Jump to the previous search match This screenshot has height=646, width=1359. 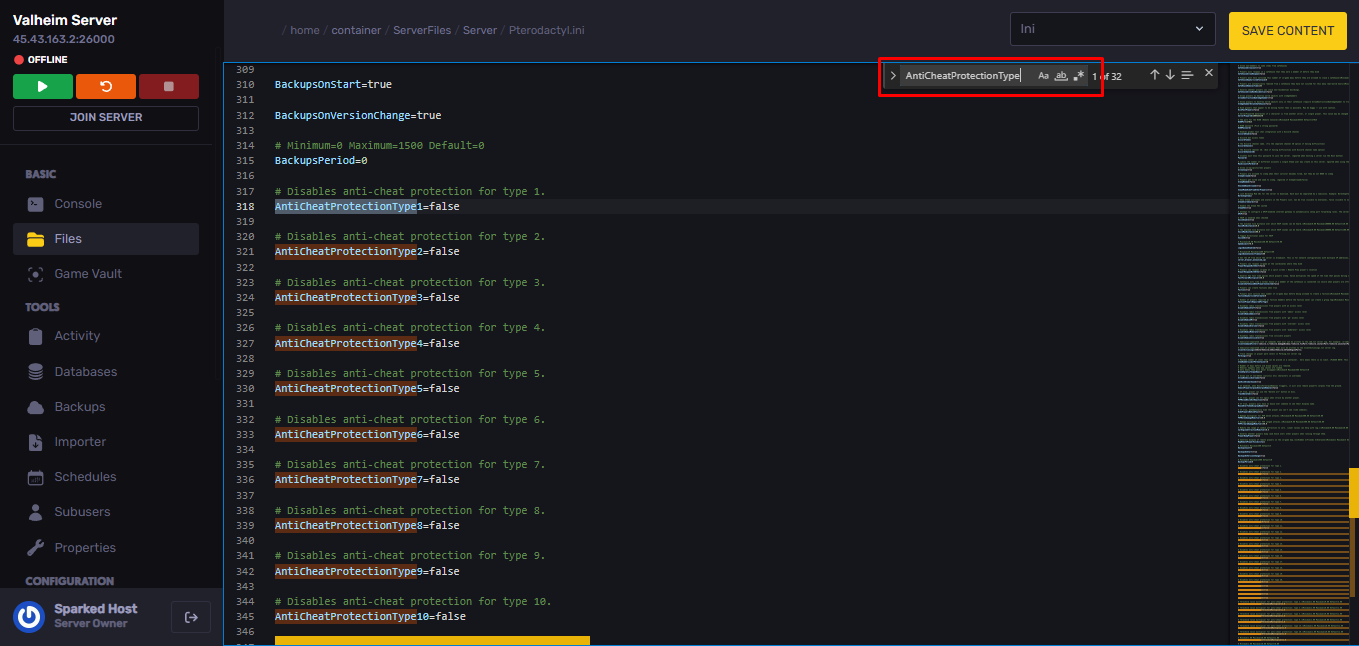coord(1154,75)
